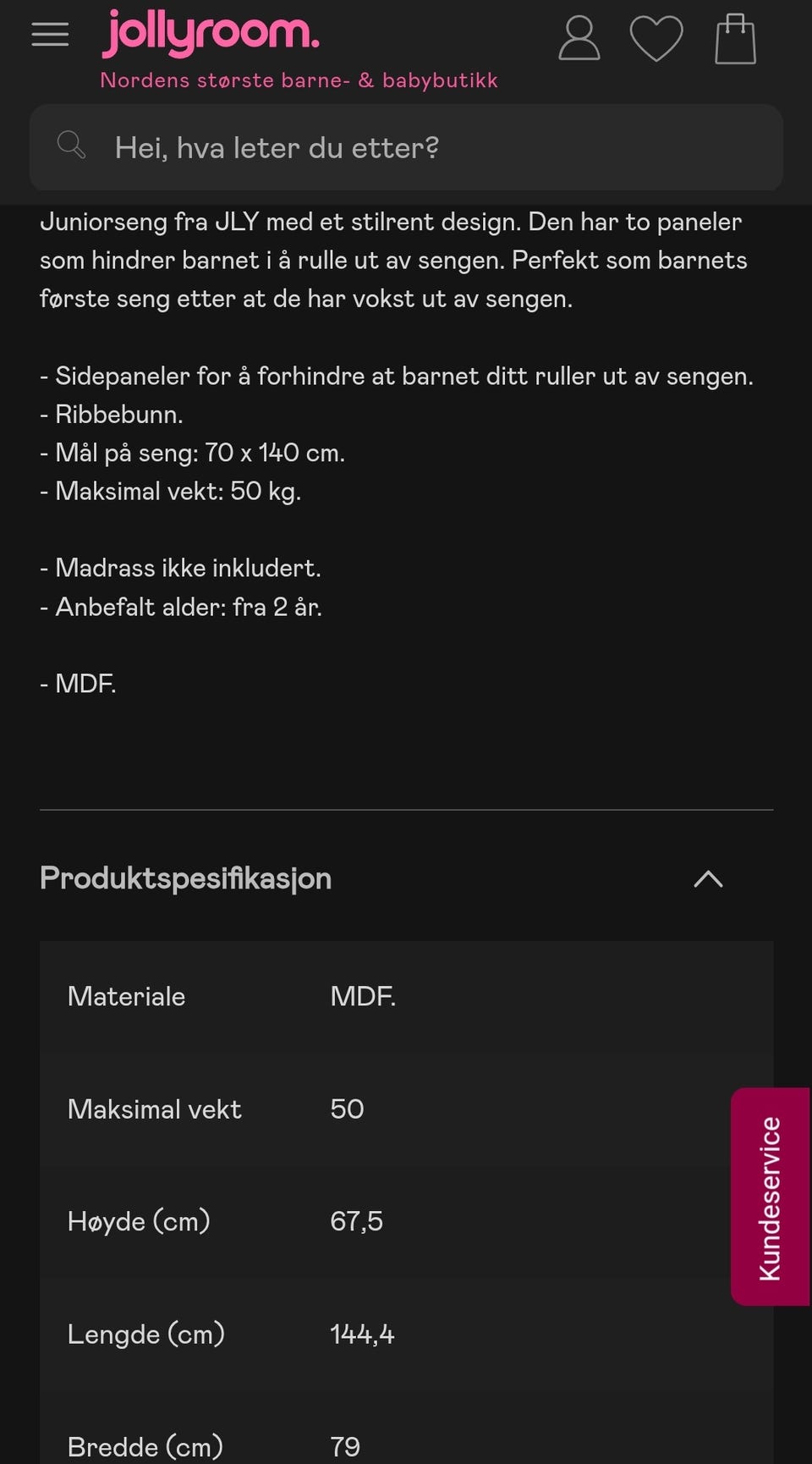Open the shopping bag cart
This screenshot has width=812, height=1464.
(x=735, y=39)
